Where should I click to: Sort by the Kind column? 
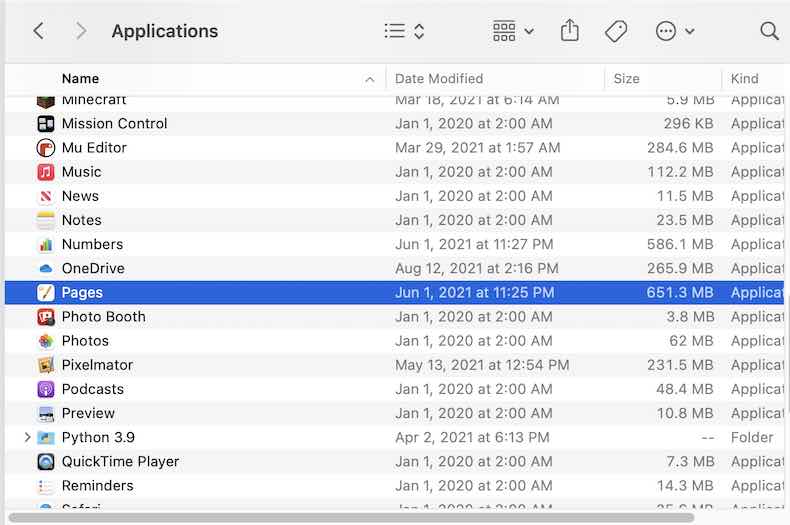(744, 79)
